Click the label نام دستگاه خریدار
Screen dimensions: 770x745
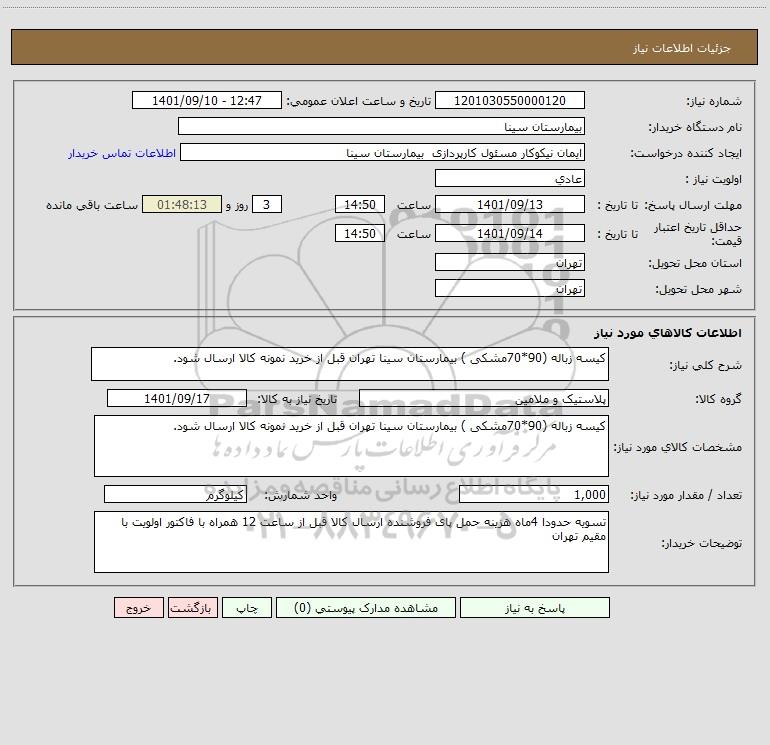[x=695, y=127]
